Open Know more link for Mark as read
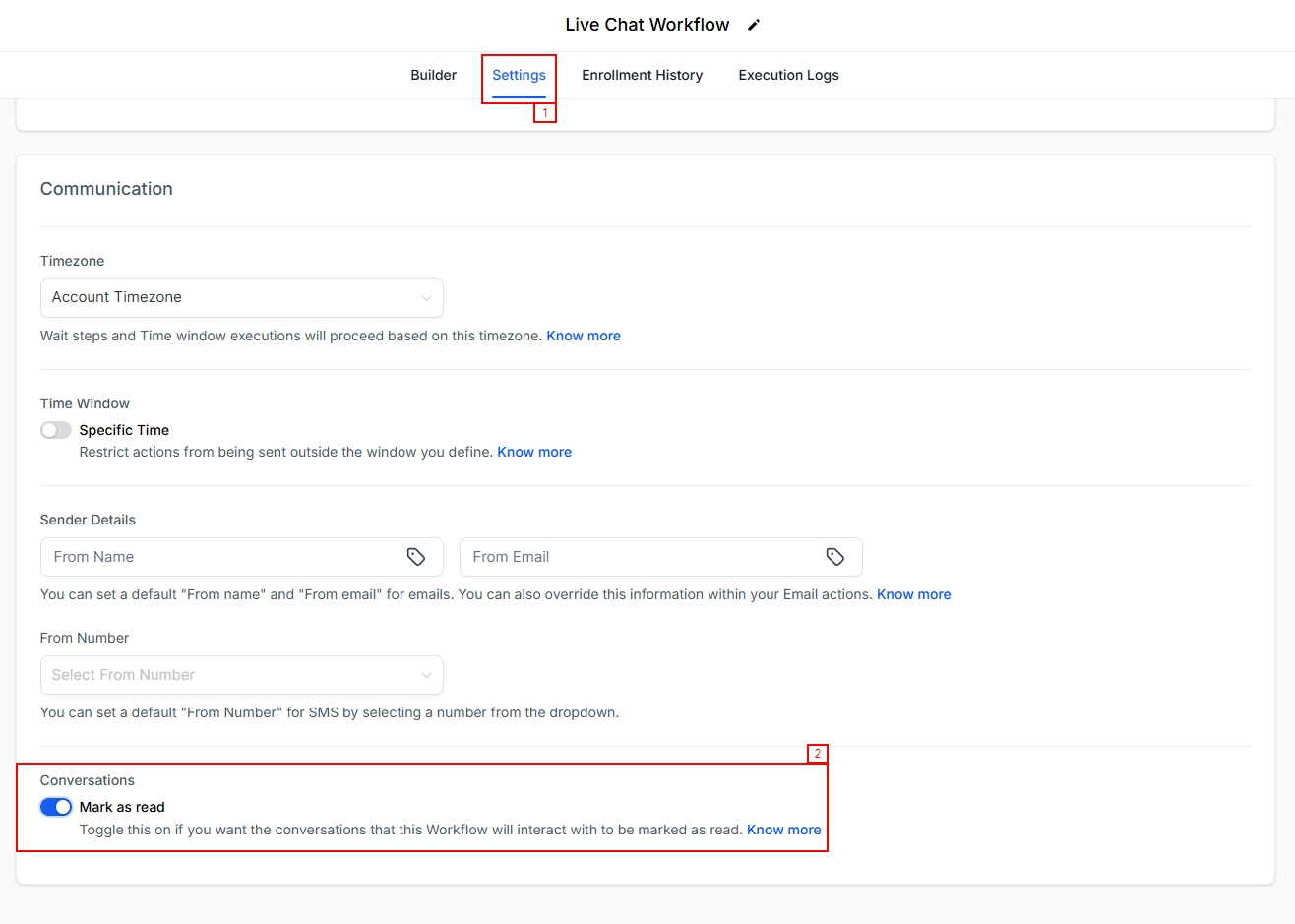 (x=783, y=830)
